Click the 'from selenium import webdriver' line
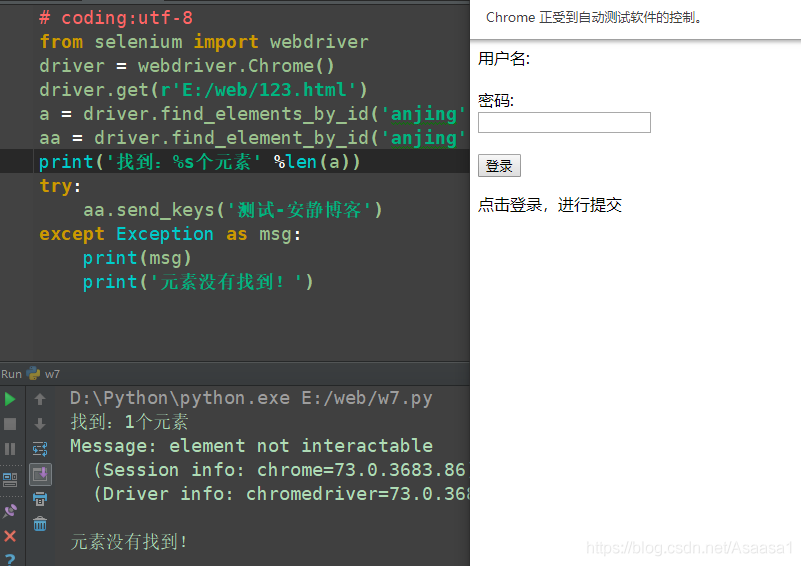 coord(204,42)
